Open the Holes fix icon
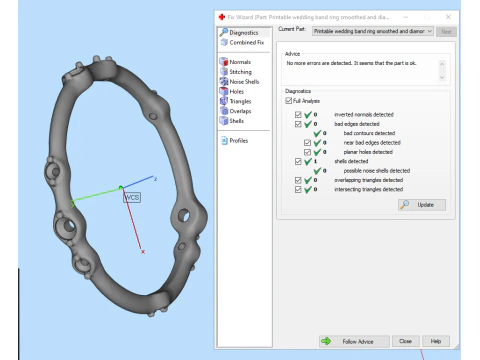480x360 pixels. [x=224, y=91]
